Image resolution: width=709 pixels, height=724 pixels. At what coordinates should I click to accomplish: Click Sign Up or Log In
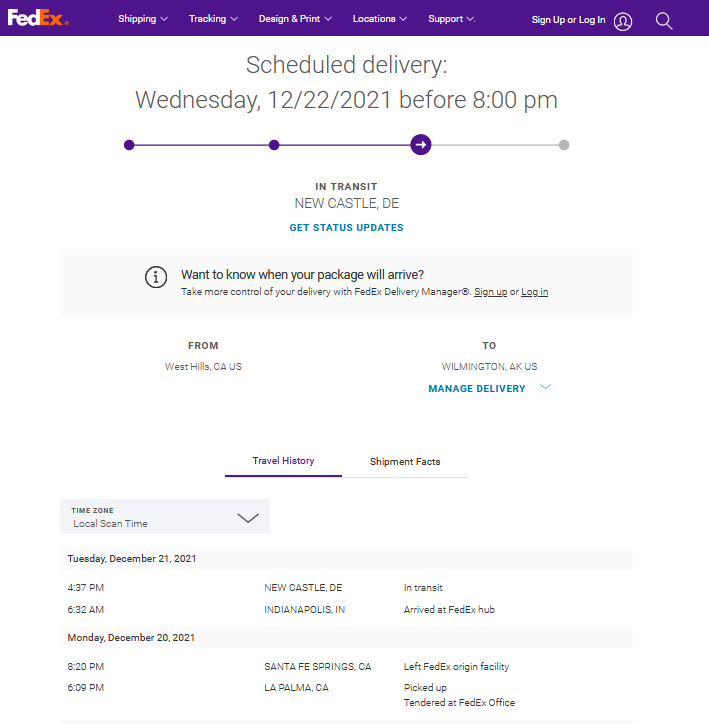[x=568, y=20]
